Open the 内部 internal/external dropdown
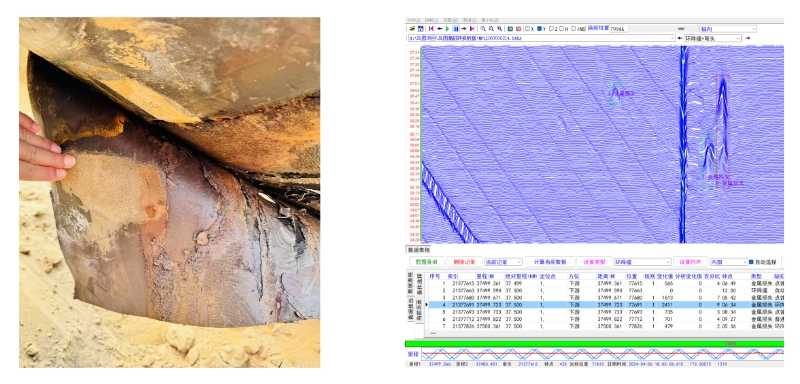This screenshot has height=384, width=800. [729, 262]
